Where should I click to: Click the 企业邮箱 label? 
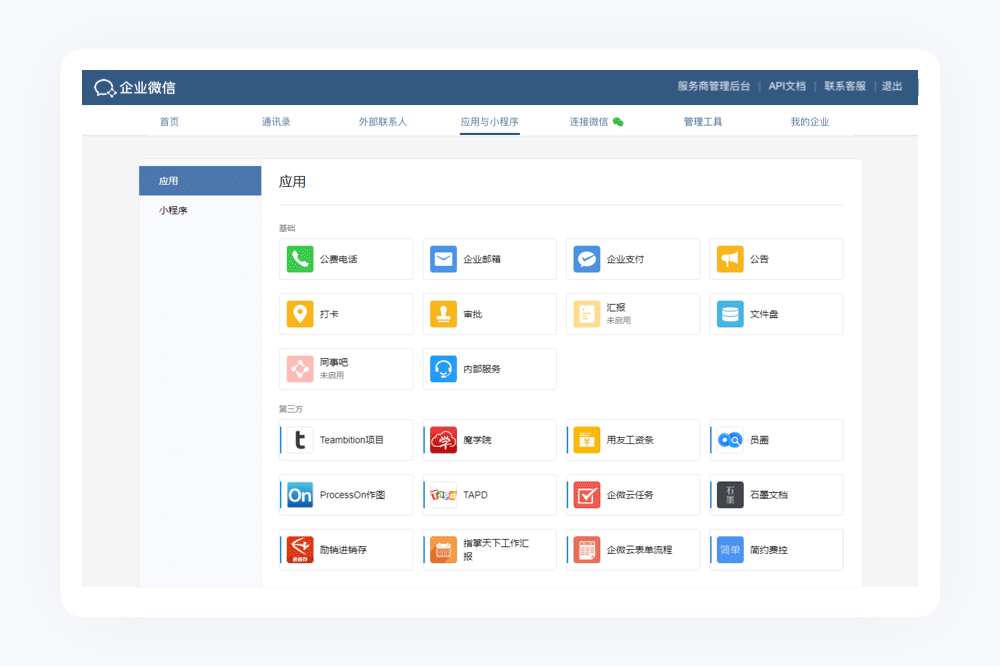[482, 259]
